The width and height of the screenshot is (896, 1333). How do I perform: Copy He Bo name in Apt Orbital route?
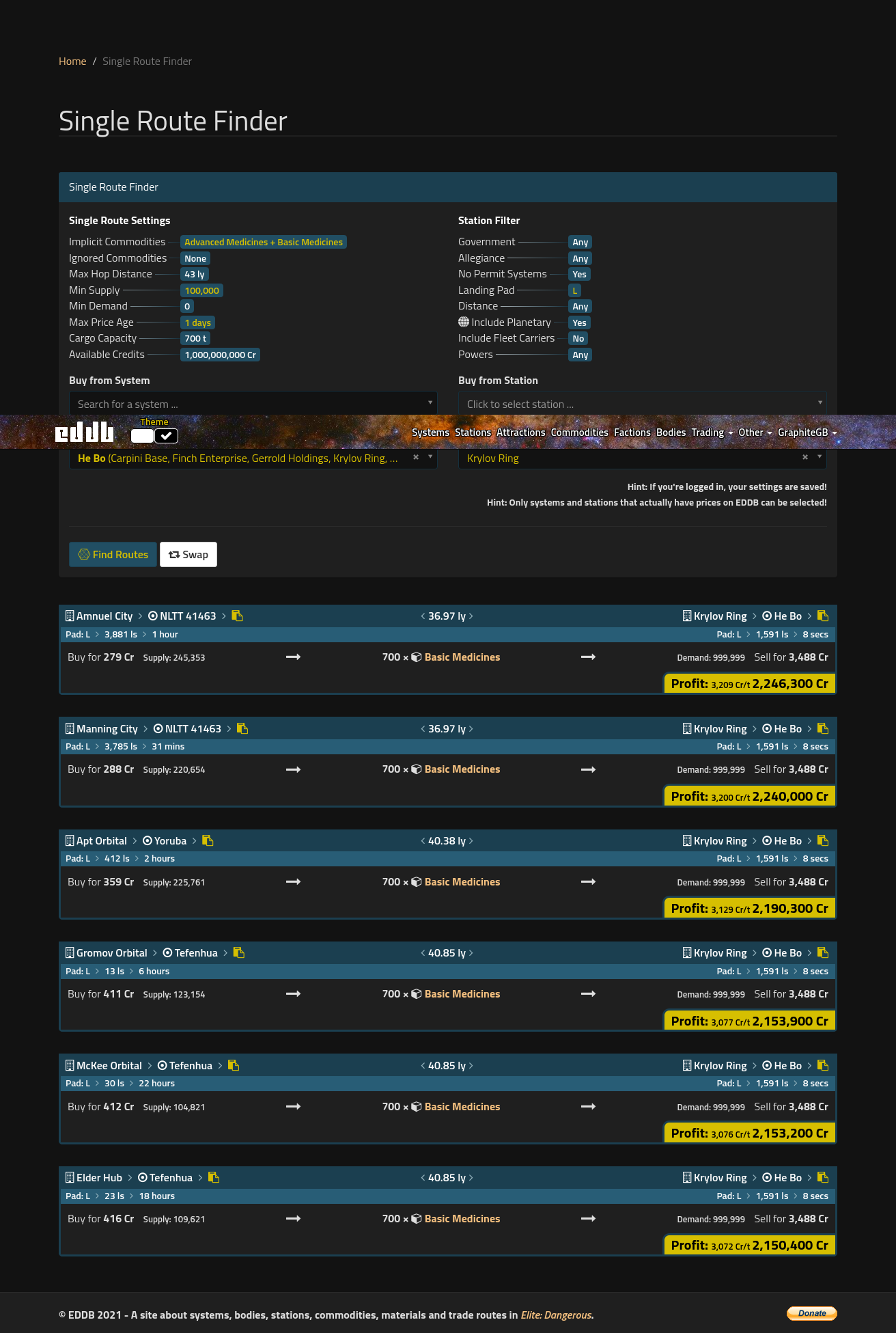click(823, 840)
